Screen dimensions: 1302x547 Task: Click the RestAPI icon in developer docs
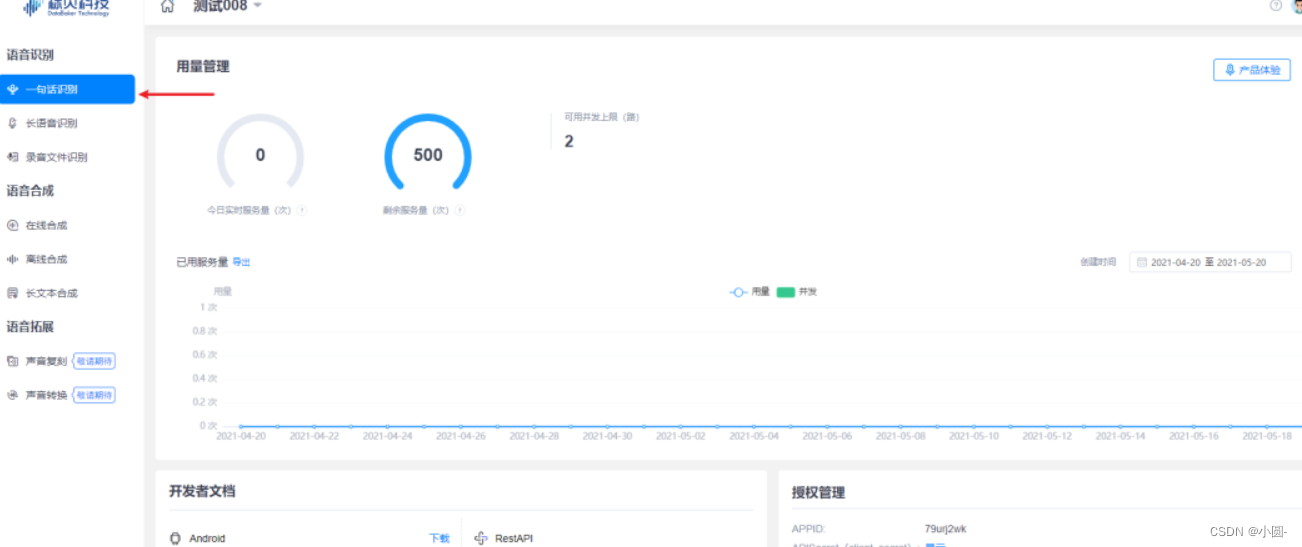[481, 538]
